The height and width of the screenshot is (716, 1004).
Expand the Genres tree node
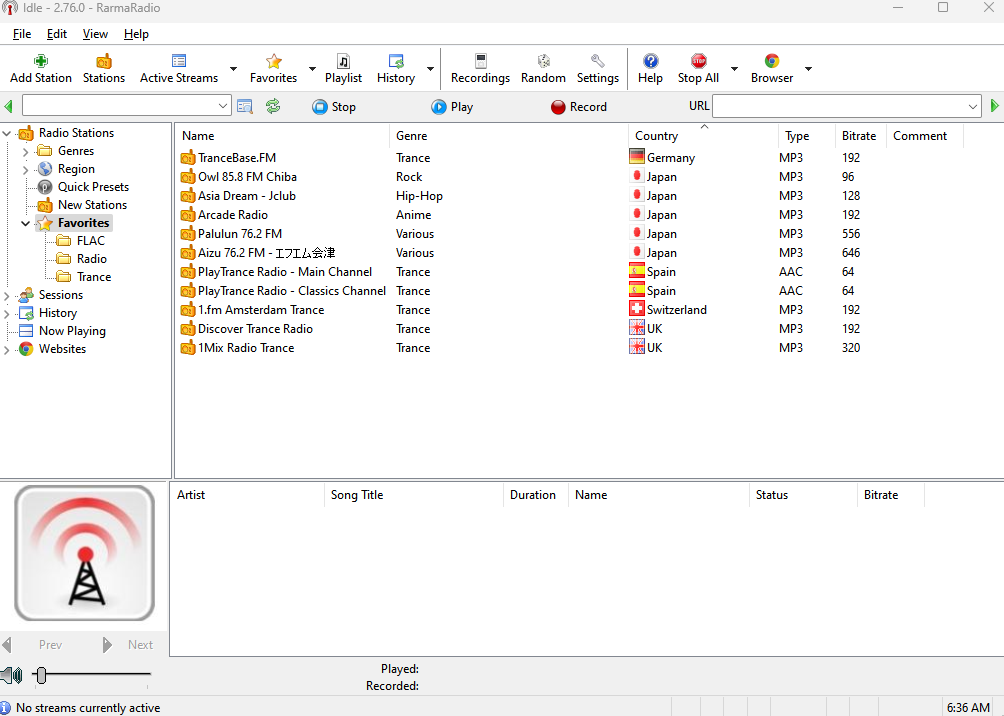tap(26, 152)
